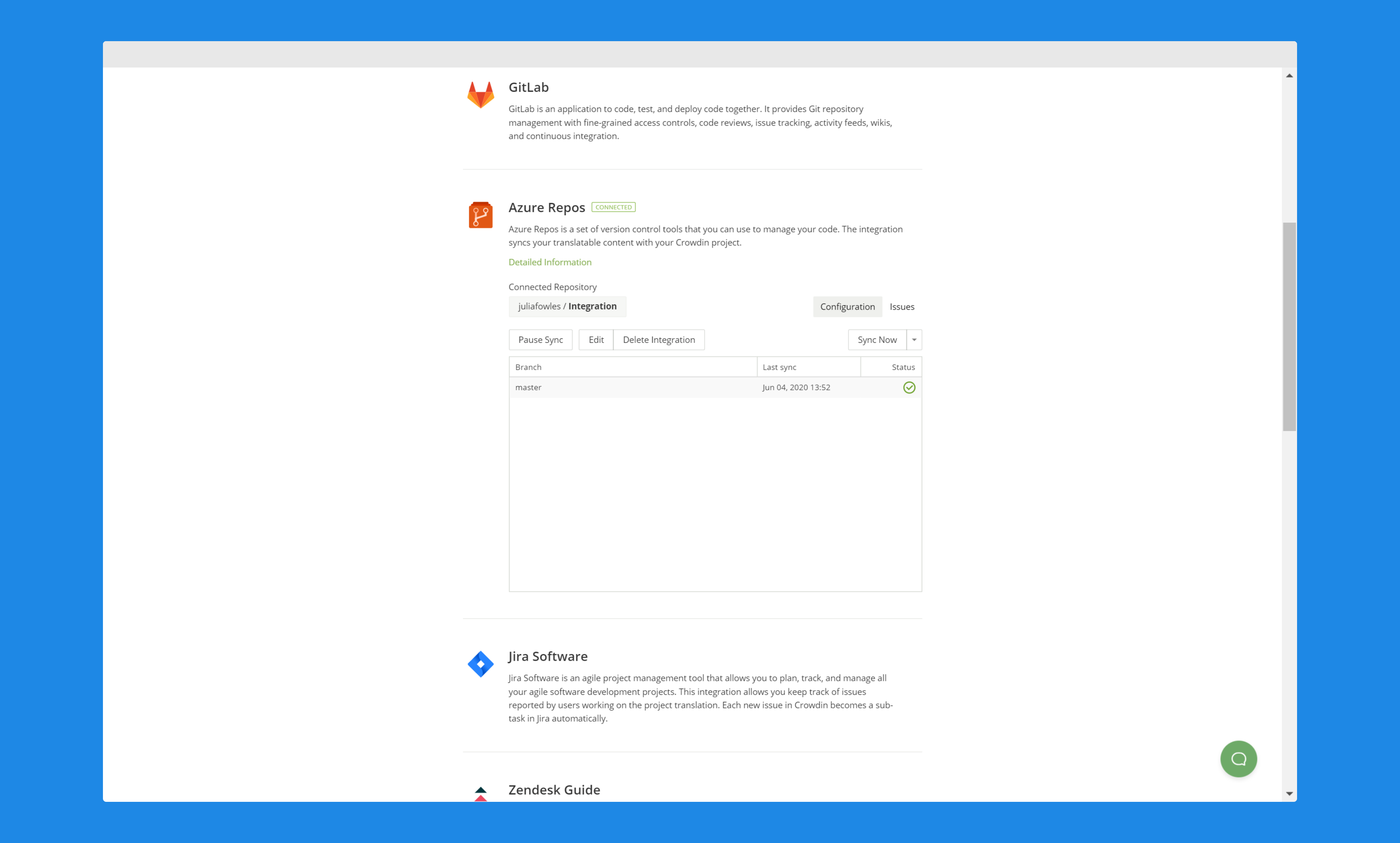Click the Branch column header
1400x843 pixels.
[633, 367]
